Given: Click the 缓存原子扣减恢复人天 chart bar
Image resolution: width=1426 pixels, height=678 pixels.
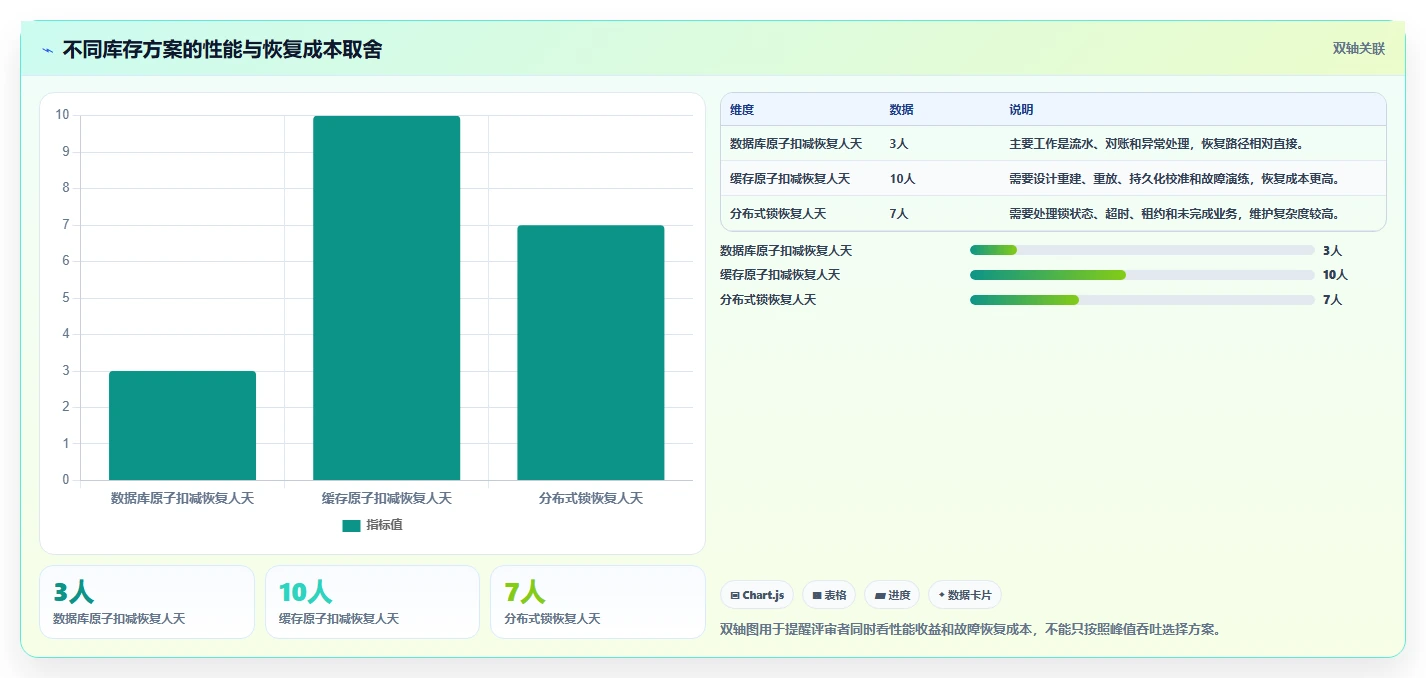Looking at the screenshot, I should [x=386, y=298].
